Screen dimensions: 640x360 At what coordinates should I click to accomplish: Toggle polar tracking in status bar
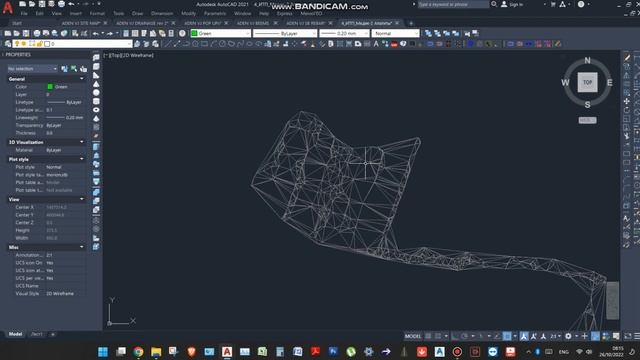pyautogui.click(x=464, y=336)
